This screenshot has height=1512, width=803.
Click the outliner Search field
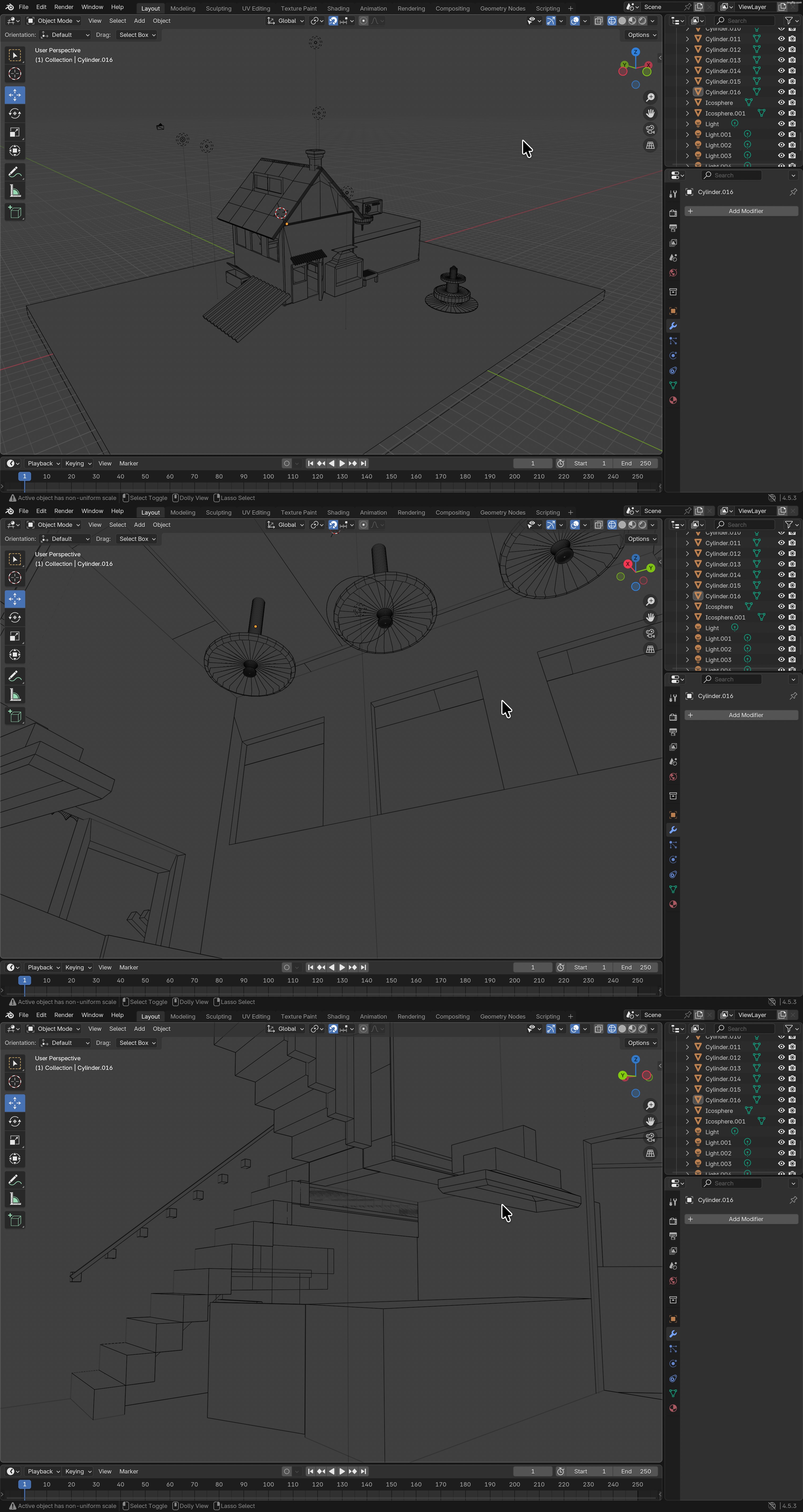[744, 20]
